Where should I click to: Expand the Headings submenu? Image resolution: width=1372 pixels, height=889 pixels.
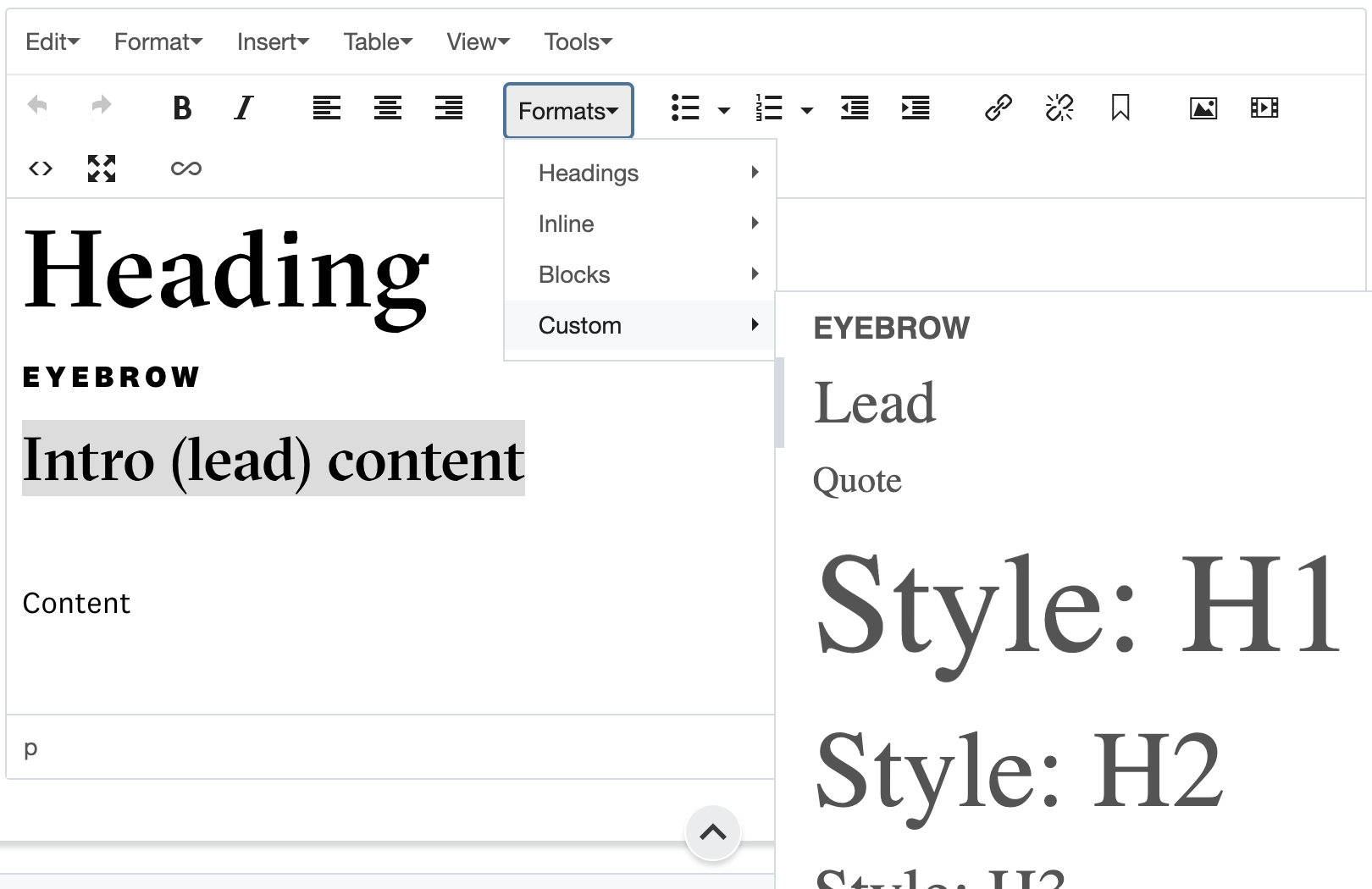588,173
